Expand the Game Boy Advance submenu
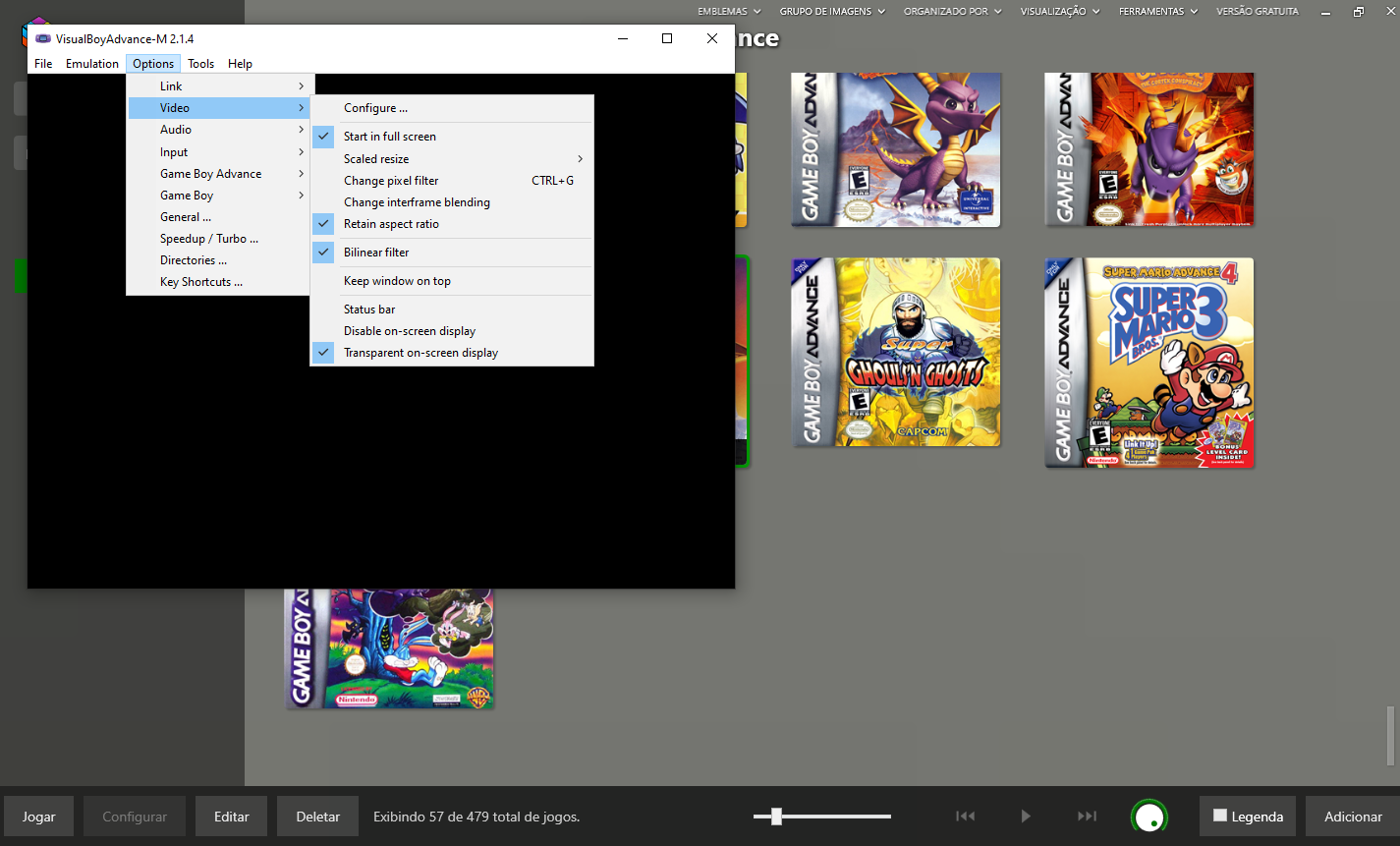1400x846 pixels. click(219, 174)
